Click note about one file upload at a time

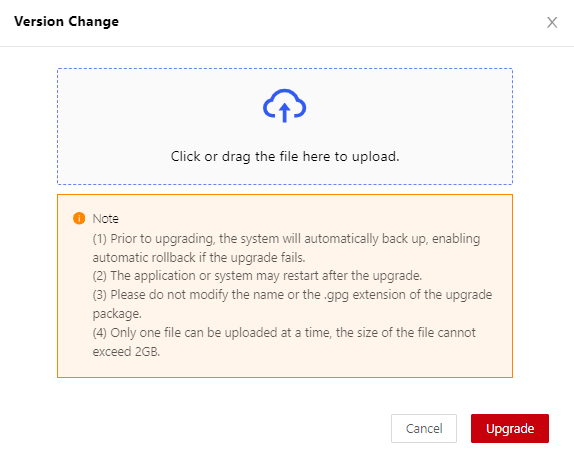284,333
